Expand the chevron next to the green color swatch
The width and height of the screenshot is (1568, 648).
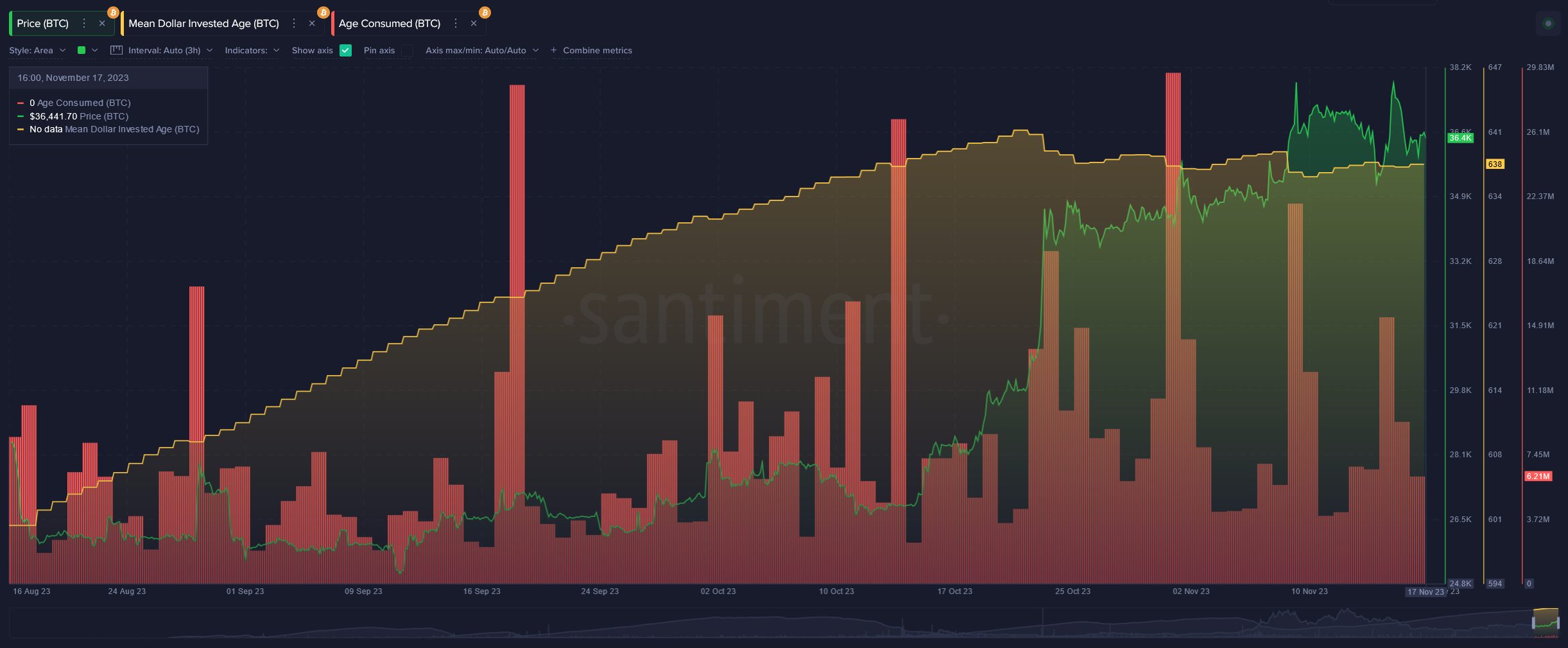tap(95, 50)
